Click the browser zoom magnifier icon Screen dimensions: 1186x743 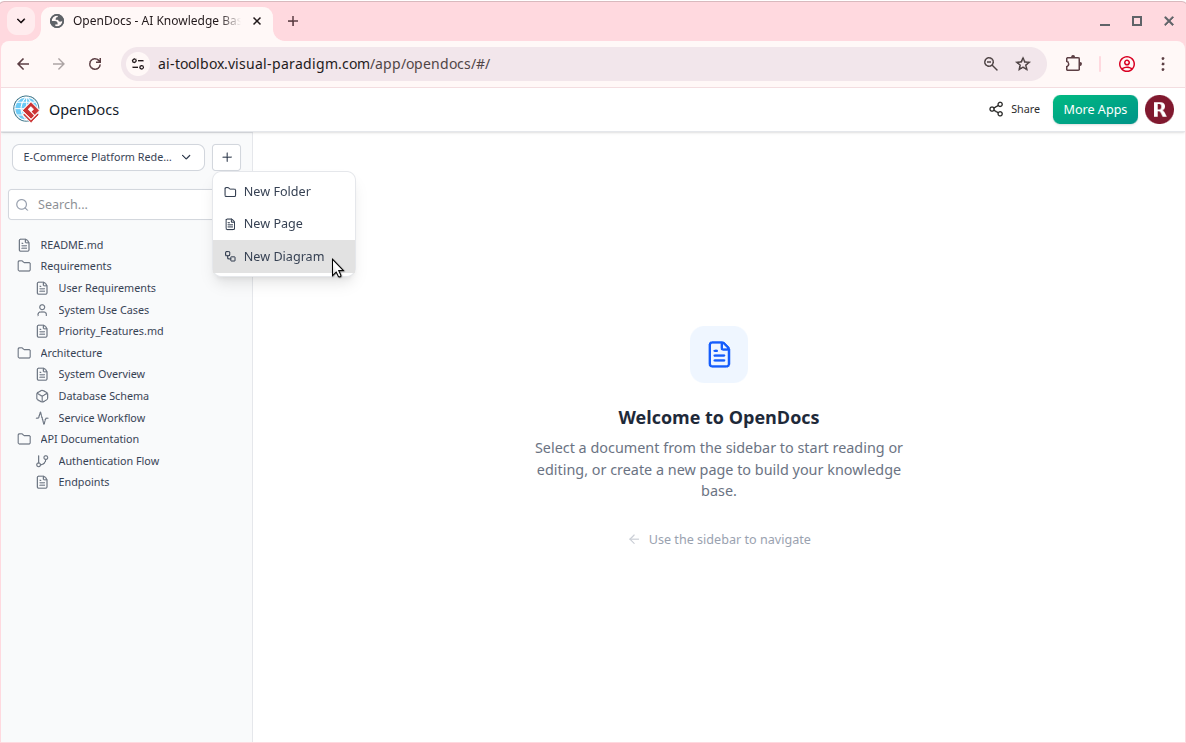990,64
